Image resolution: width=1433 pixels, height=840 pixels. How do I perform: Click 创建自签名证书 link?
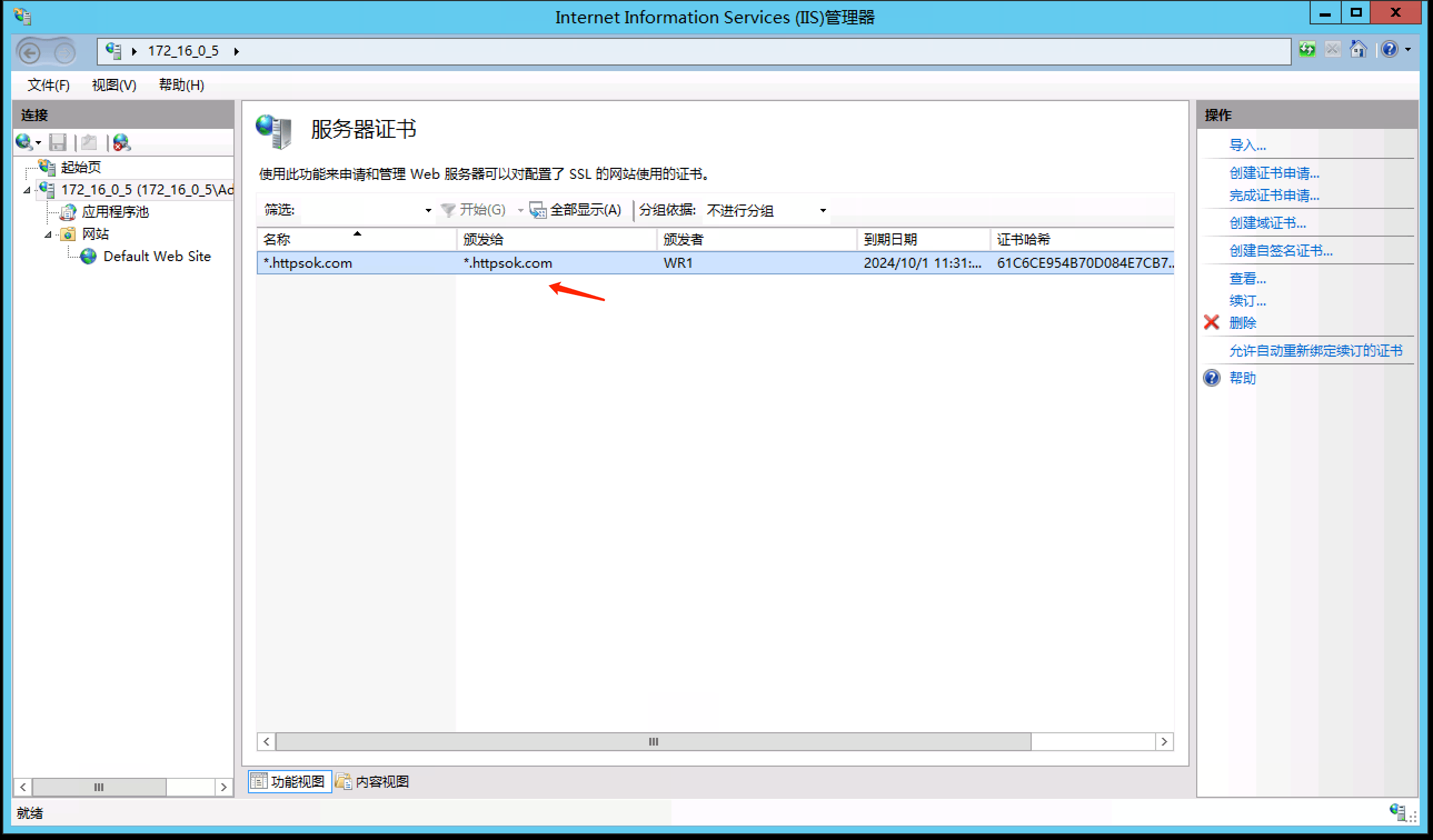pos(1281,251)
